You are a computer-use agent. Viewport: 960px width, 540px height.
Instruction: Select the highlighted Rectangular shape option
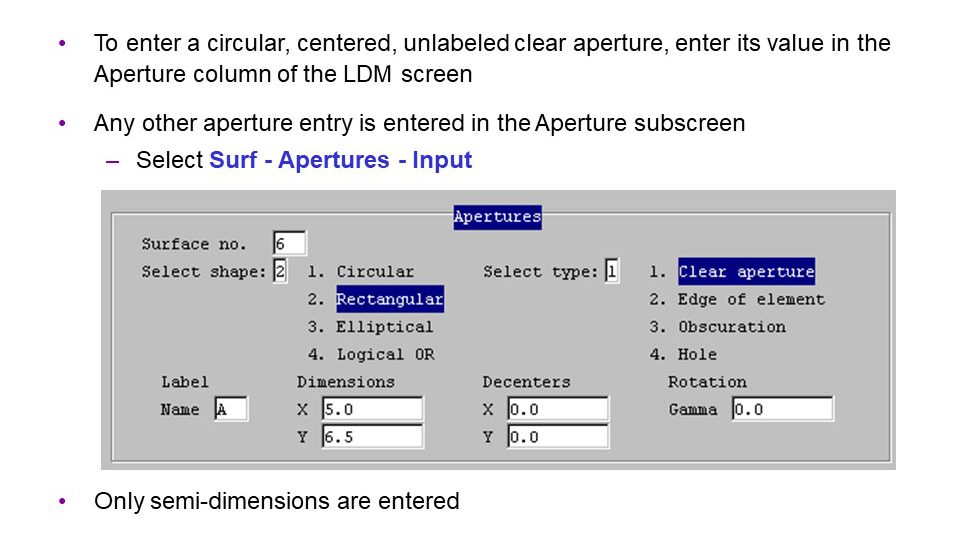(390, 299)
